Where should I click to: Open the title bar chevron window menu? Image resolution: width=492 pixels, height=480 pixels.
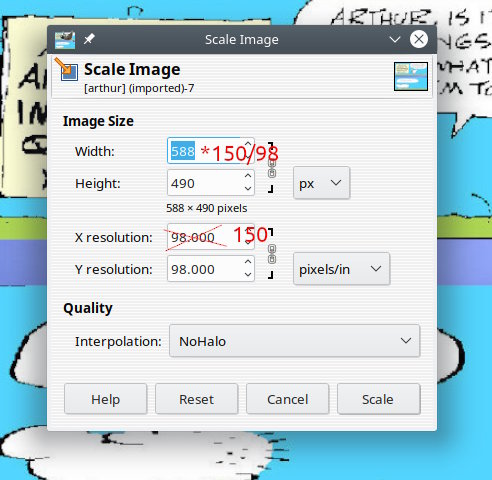coord(395,40)
